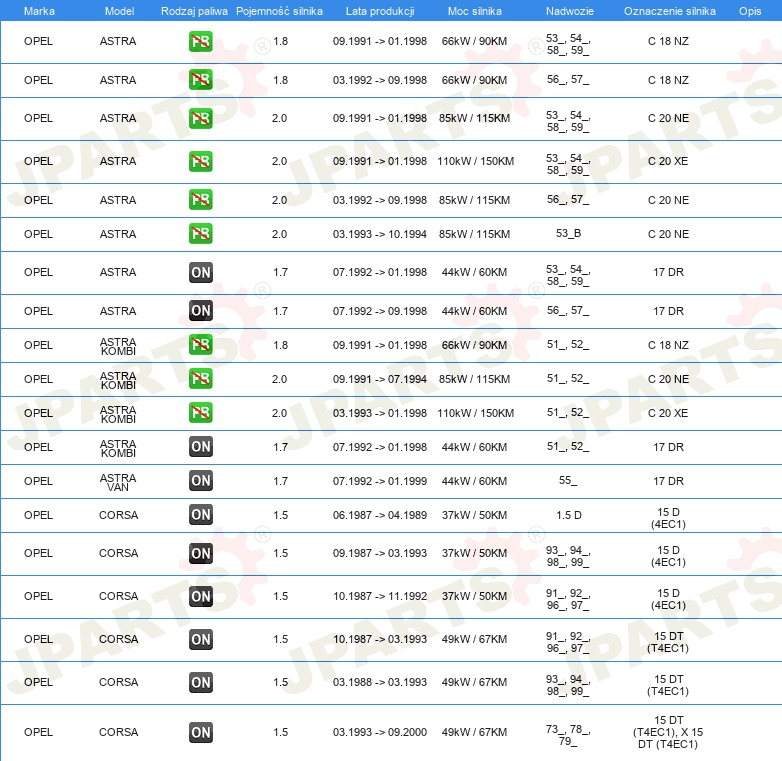The image size is (782, 761).
Task: Click the Marka column header
Action: [39, 11]
